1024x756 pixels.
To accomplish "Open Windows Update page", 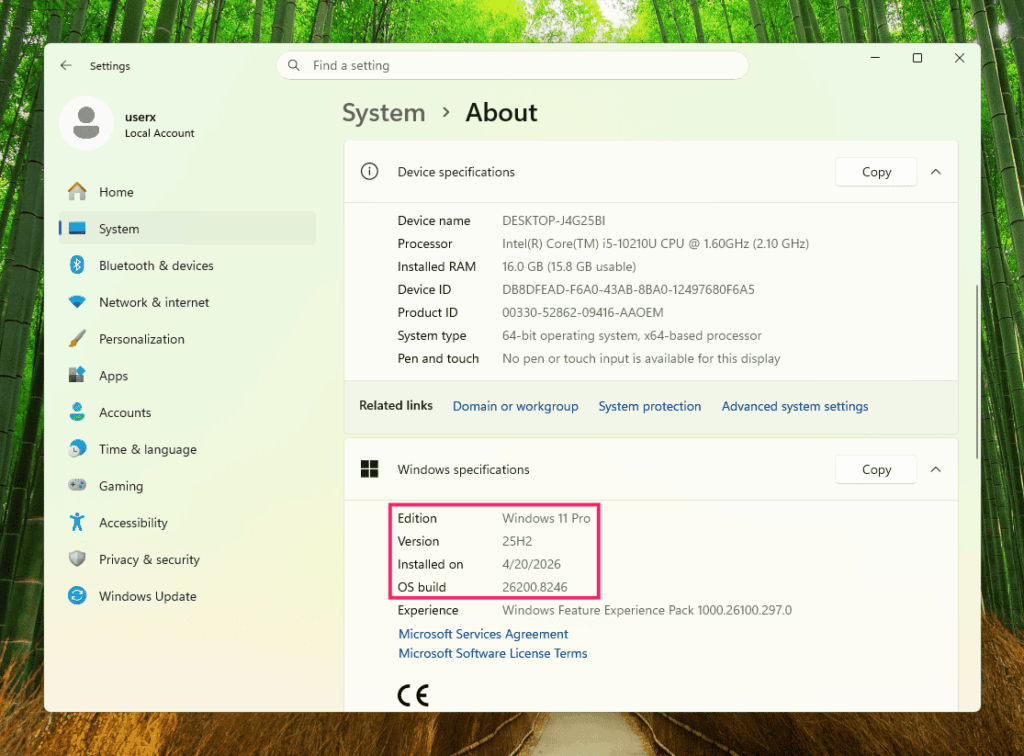I will [x=187, y=595].
